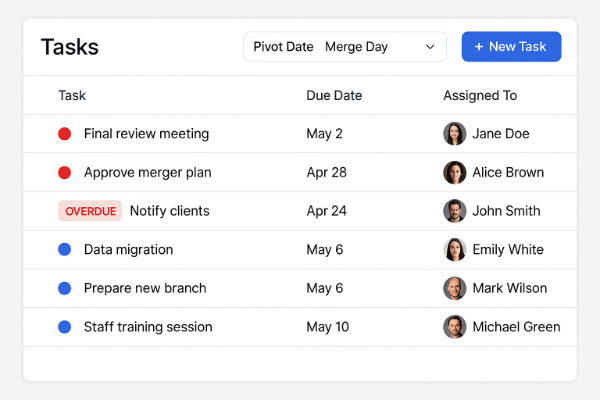Toggle red status dot for Final review meeting

(x=65, y=134)
